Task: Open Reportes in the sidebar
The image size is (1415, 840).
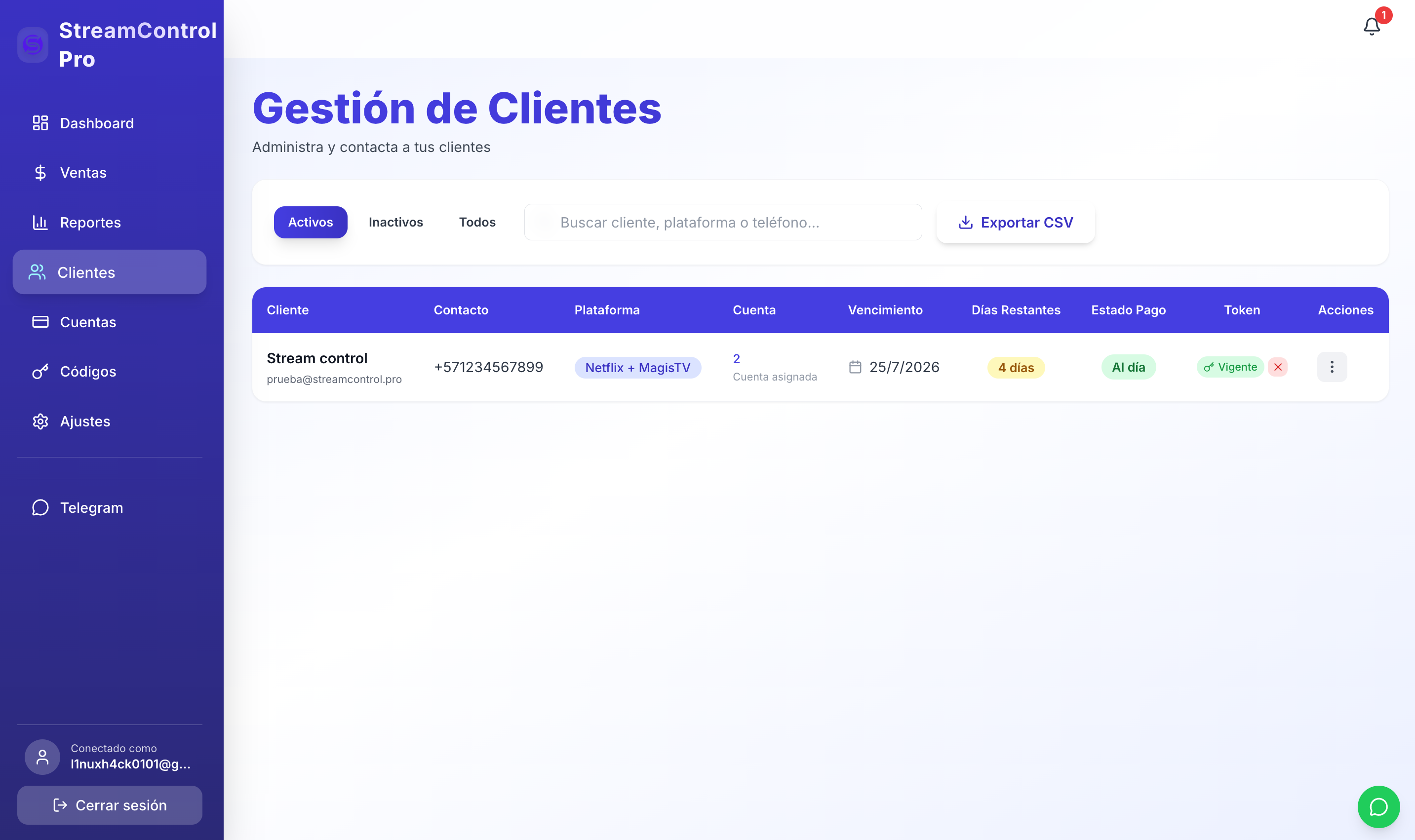Action: pos(109,223)
